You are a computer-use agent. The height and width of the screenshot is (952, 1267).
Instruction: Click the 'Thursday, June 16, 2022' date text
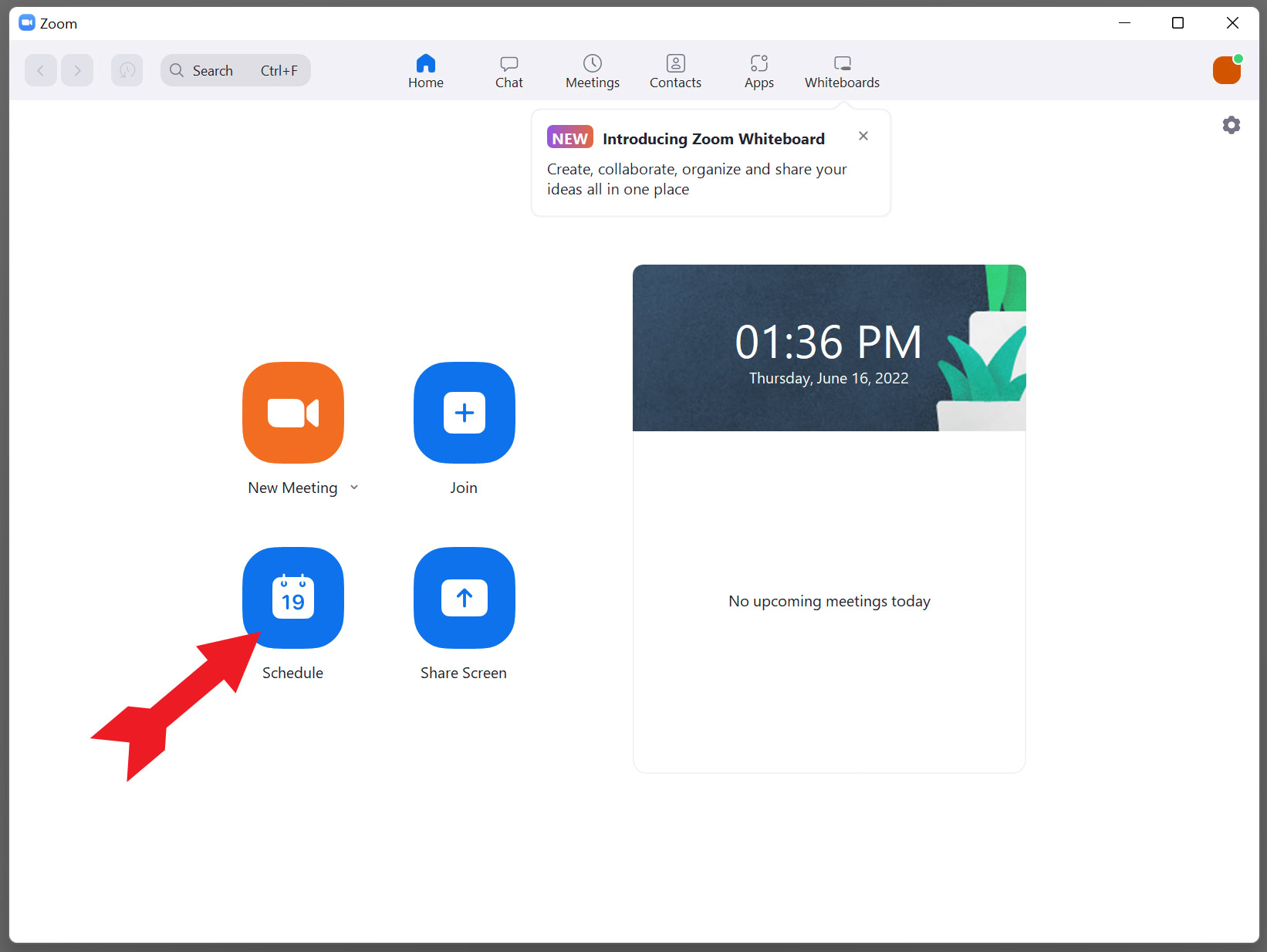click(829, 378)
